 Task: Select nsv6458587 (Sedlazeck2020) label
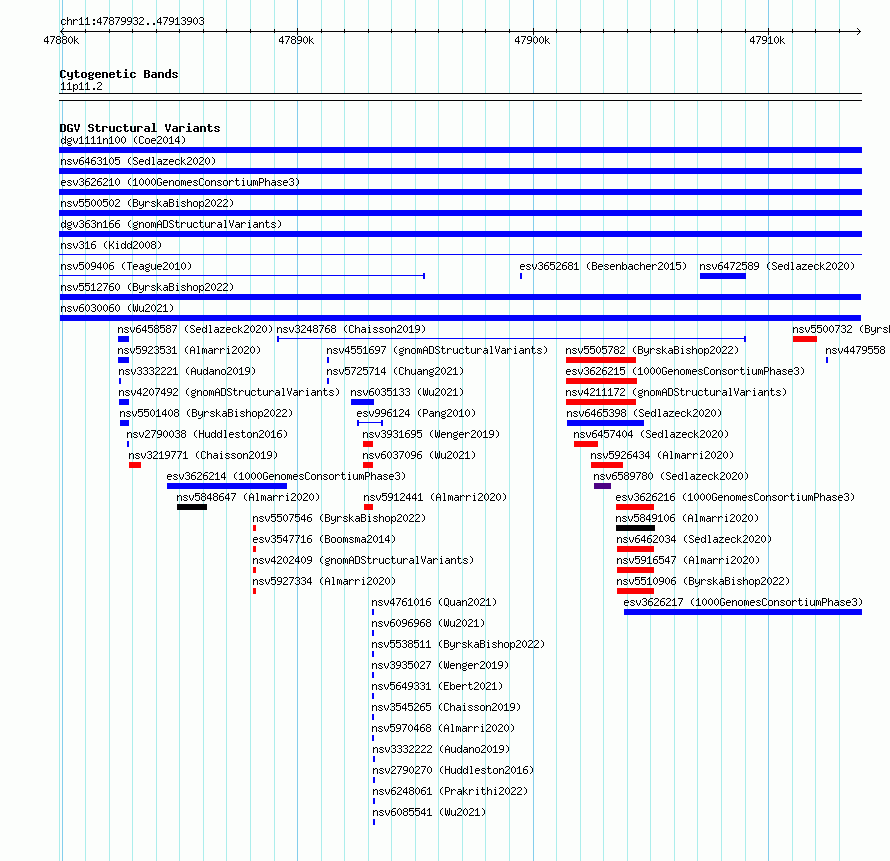click(x=195, y=329)
